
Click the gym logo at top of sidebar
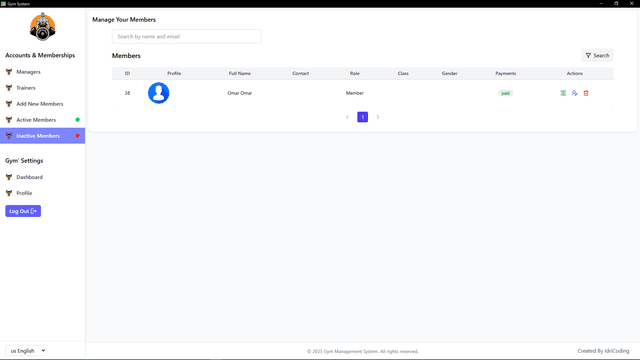[42, 27]
